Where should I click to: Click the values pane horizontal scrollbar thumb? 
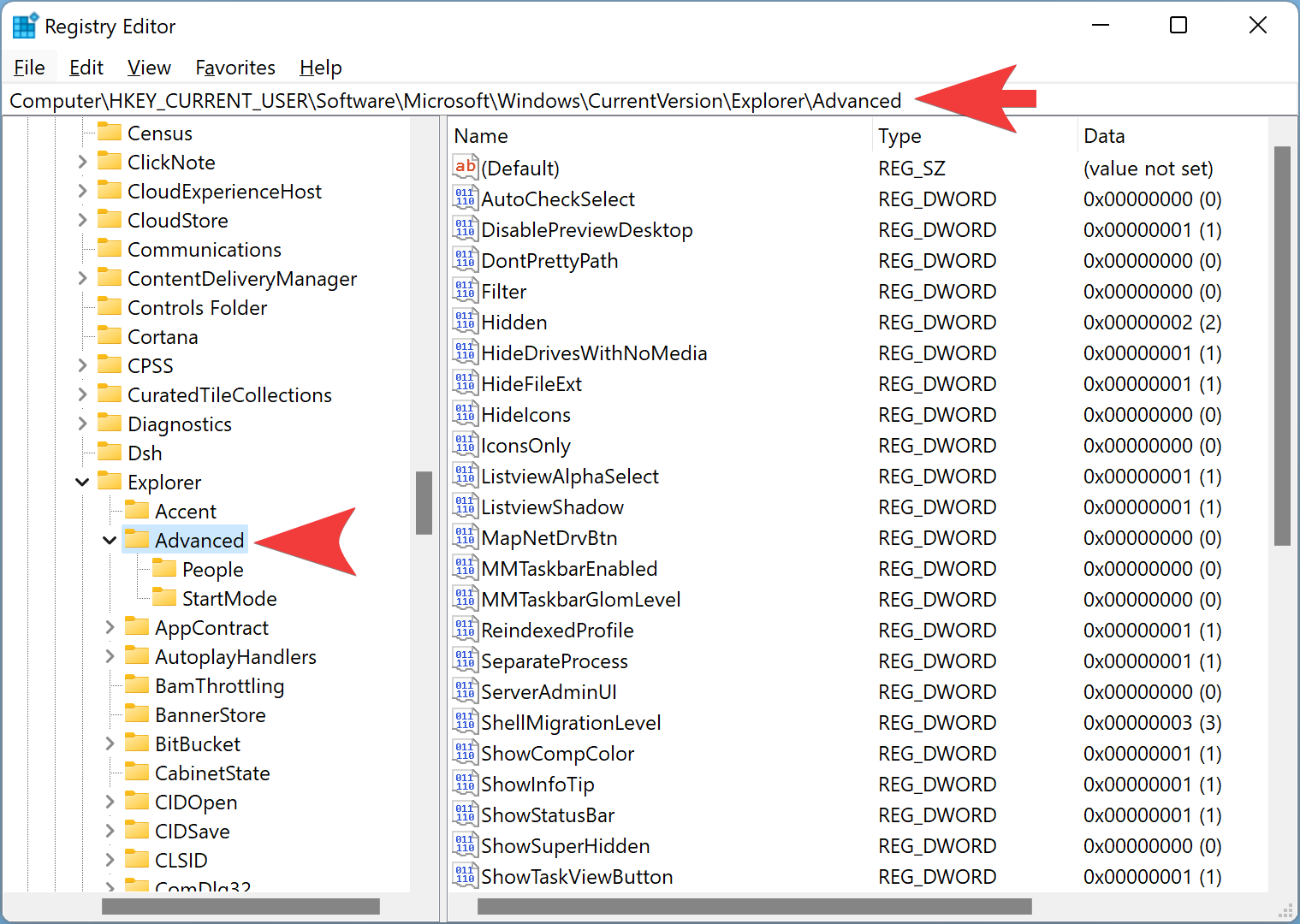tap(755, 906)
